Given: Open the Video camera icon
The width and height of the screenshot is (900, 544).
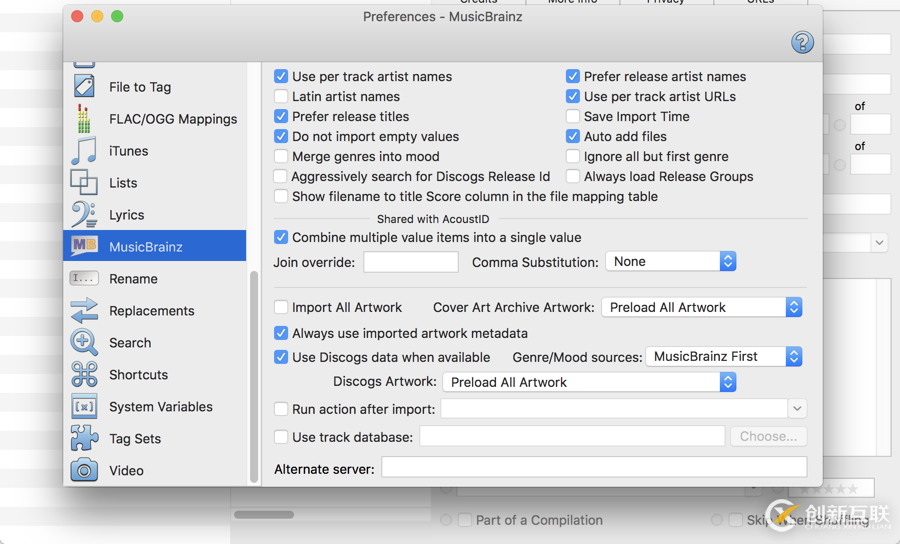Looking at the screenshot, I should click(84, 471).
